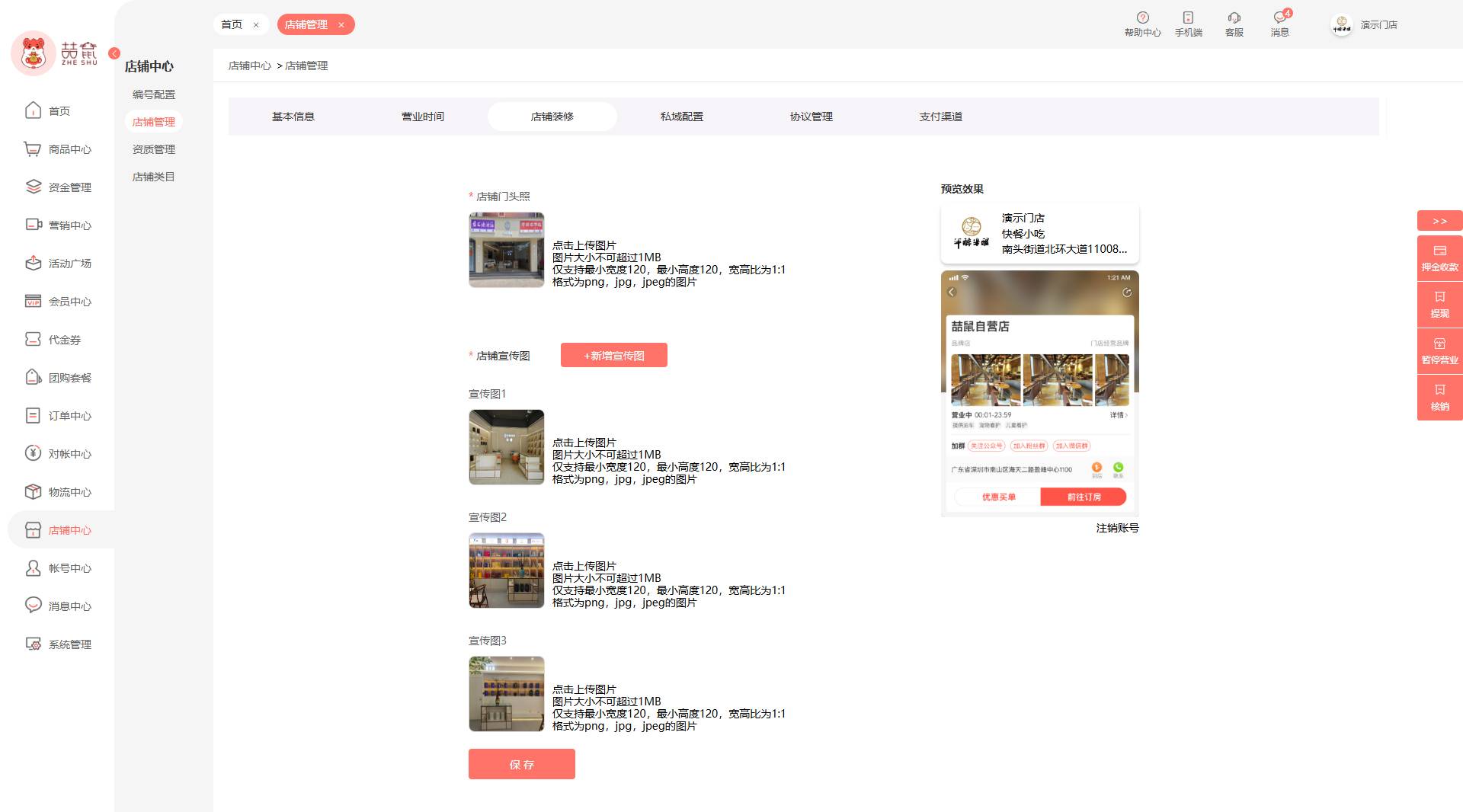This screenshot has width=1463, height=812.
Task: Open 提现 quick action
Action: [1440, 305]
